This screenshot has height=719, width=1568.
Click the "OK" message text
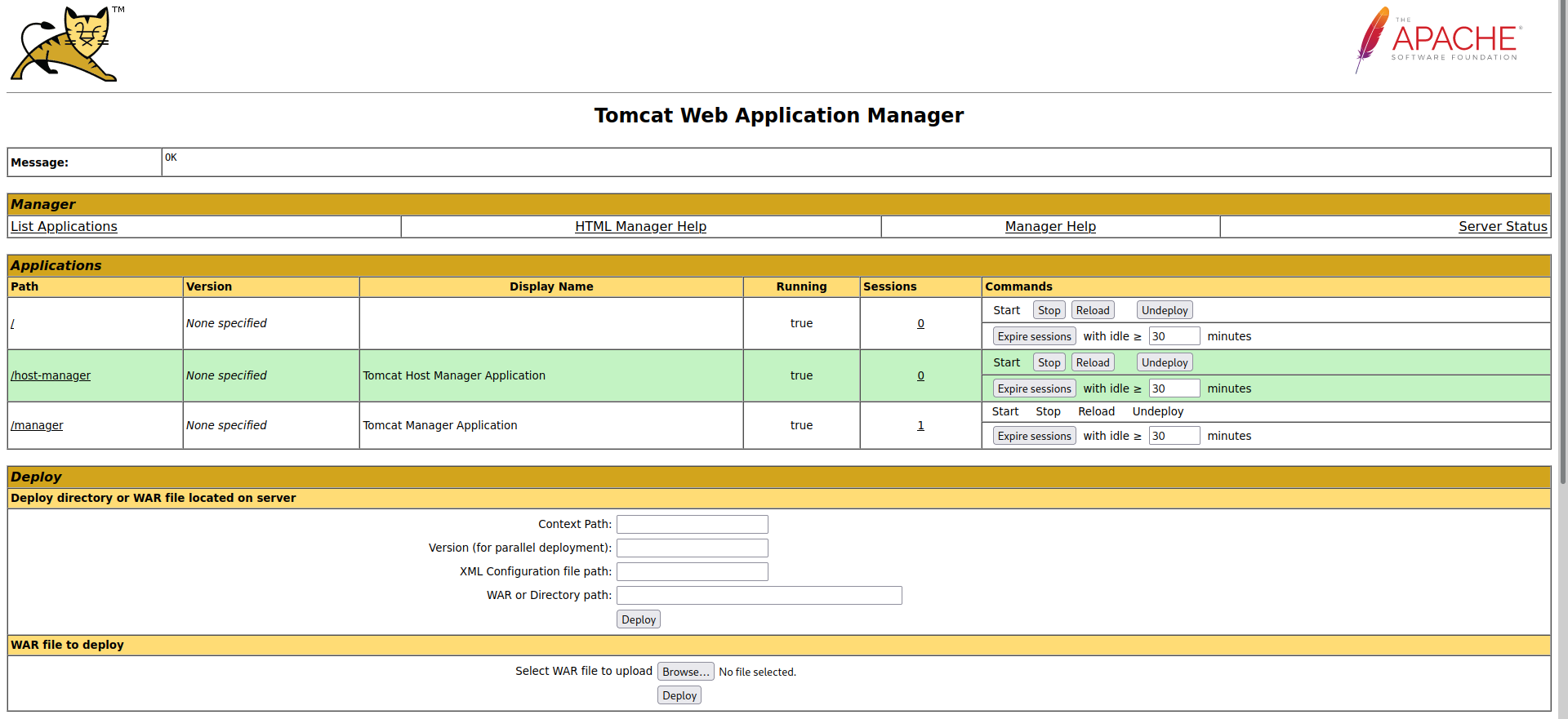(171, 158)
